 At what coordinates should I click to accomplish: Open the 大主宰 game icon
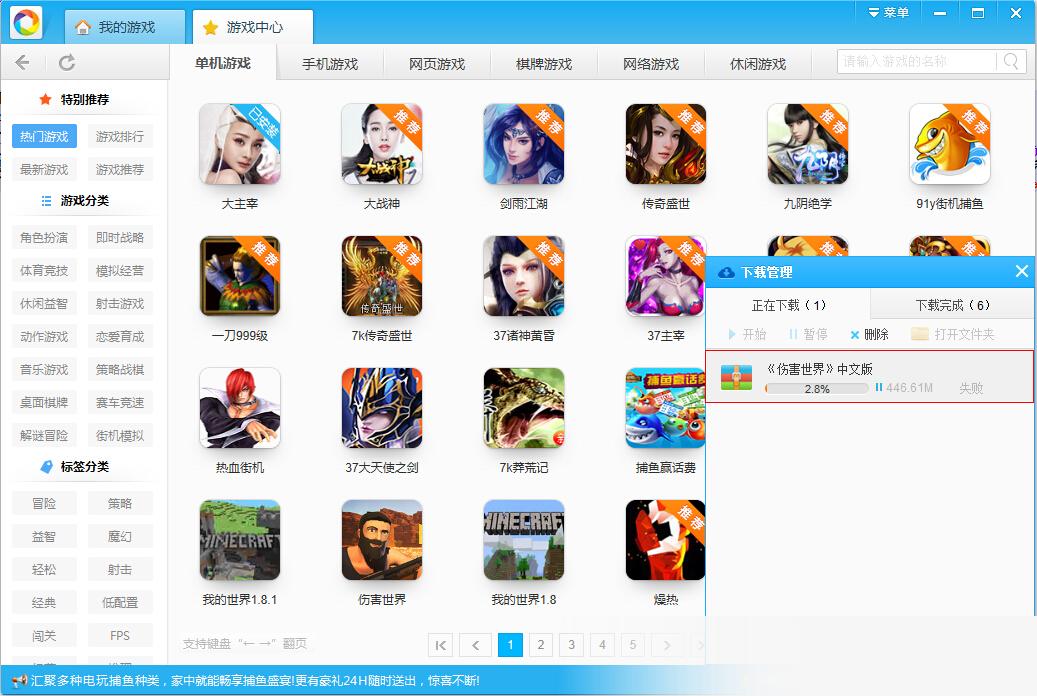[240, 144]
